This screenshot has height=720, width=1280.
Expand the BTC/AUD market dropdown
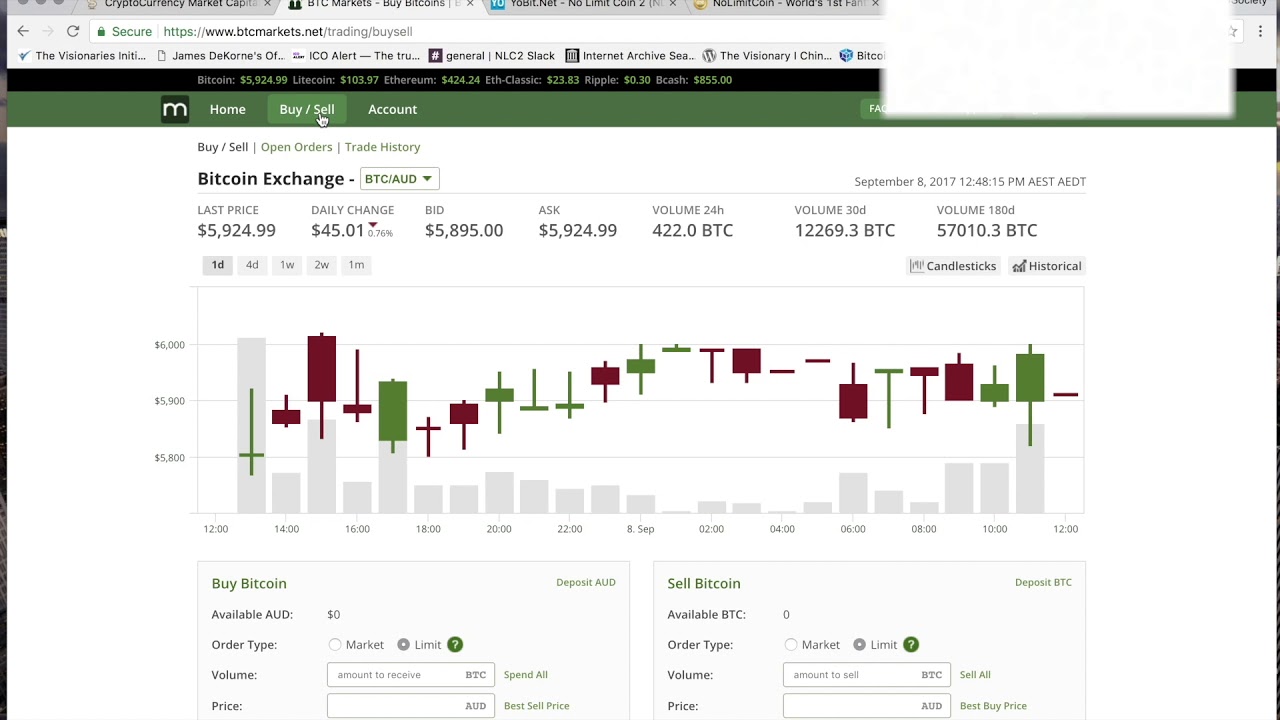click(x=399, y=179)
